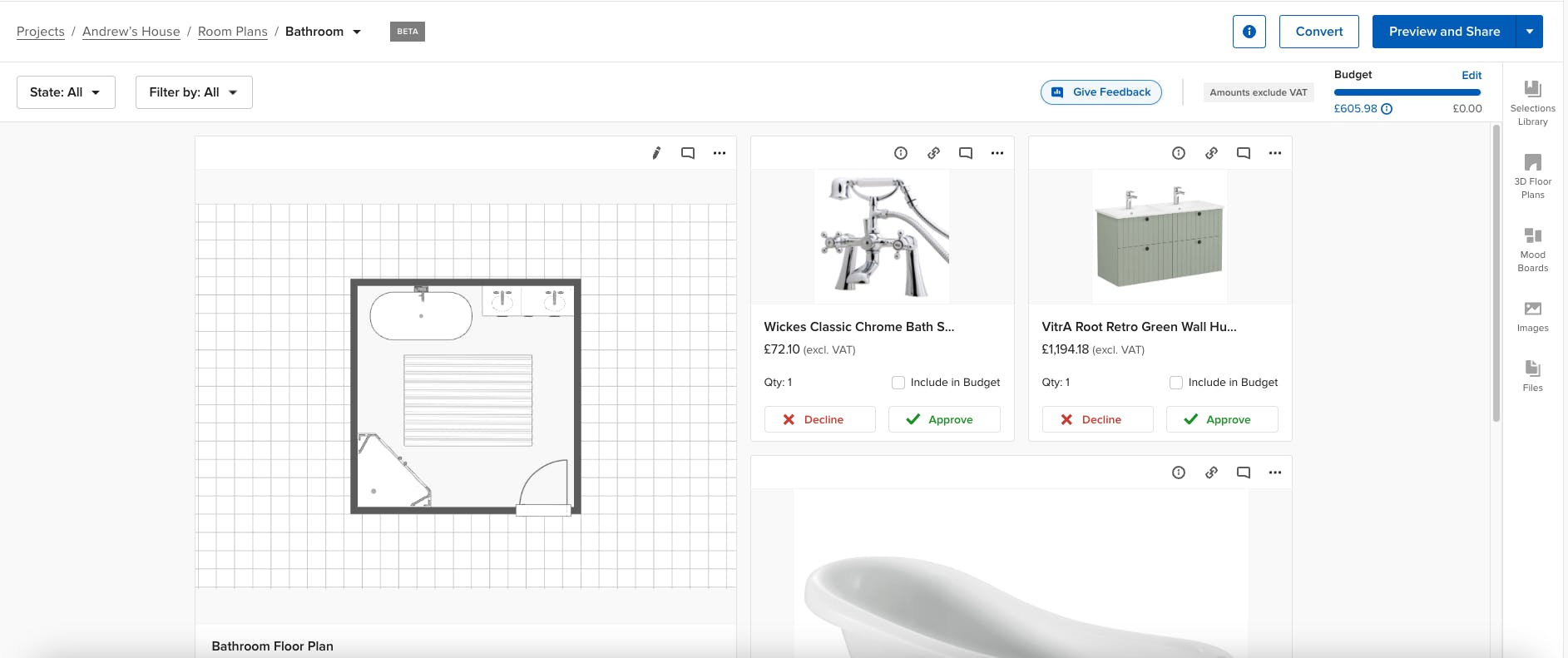The image size is (1568, 658).
Task: Copy link for the bathtub card
Action: (1211, 472)
